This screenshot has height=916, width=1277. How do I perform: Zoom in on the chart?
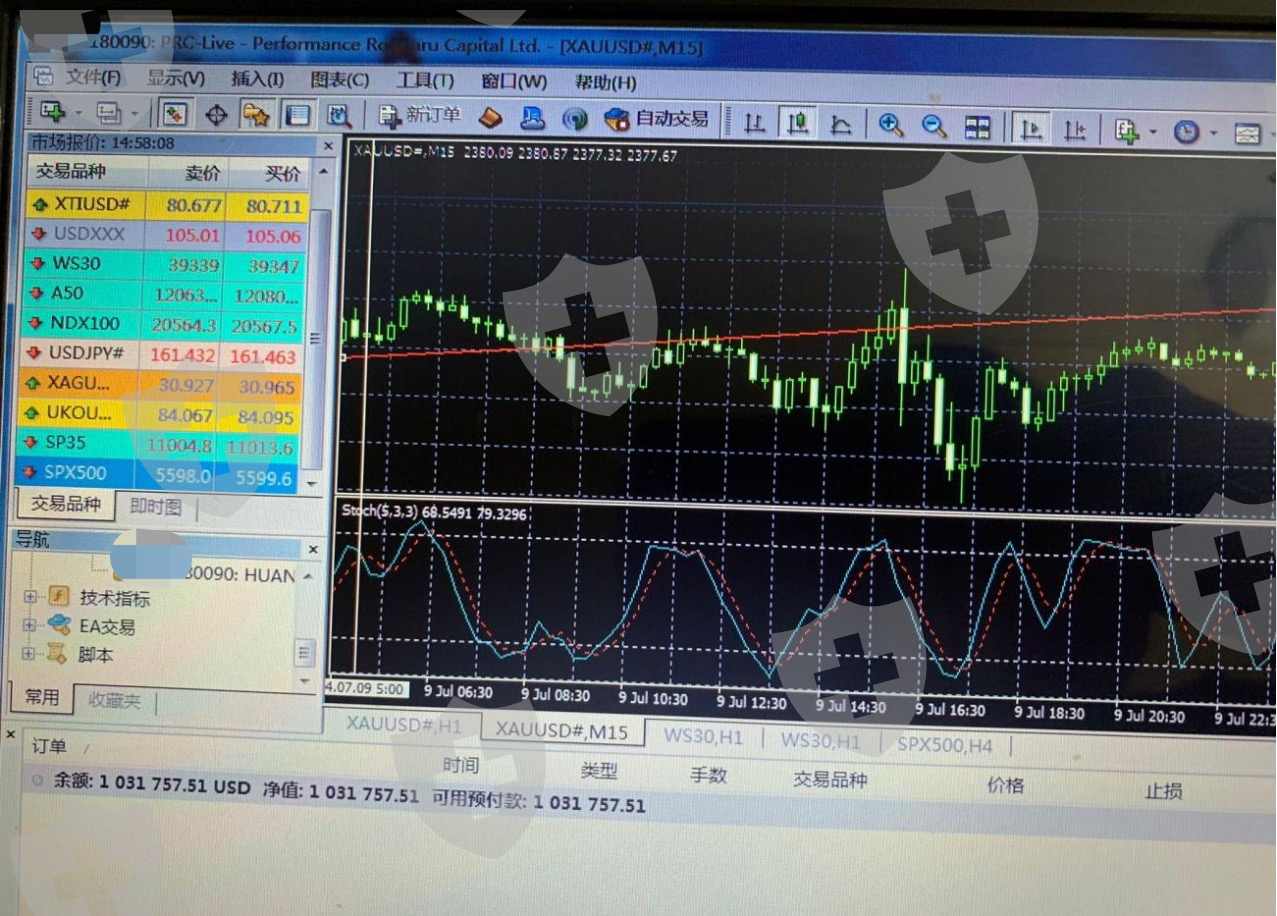tap(890, 125)
